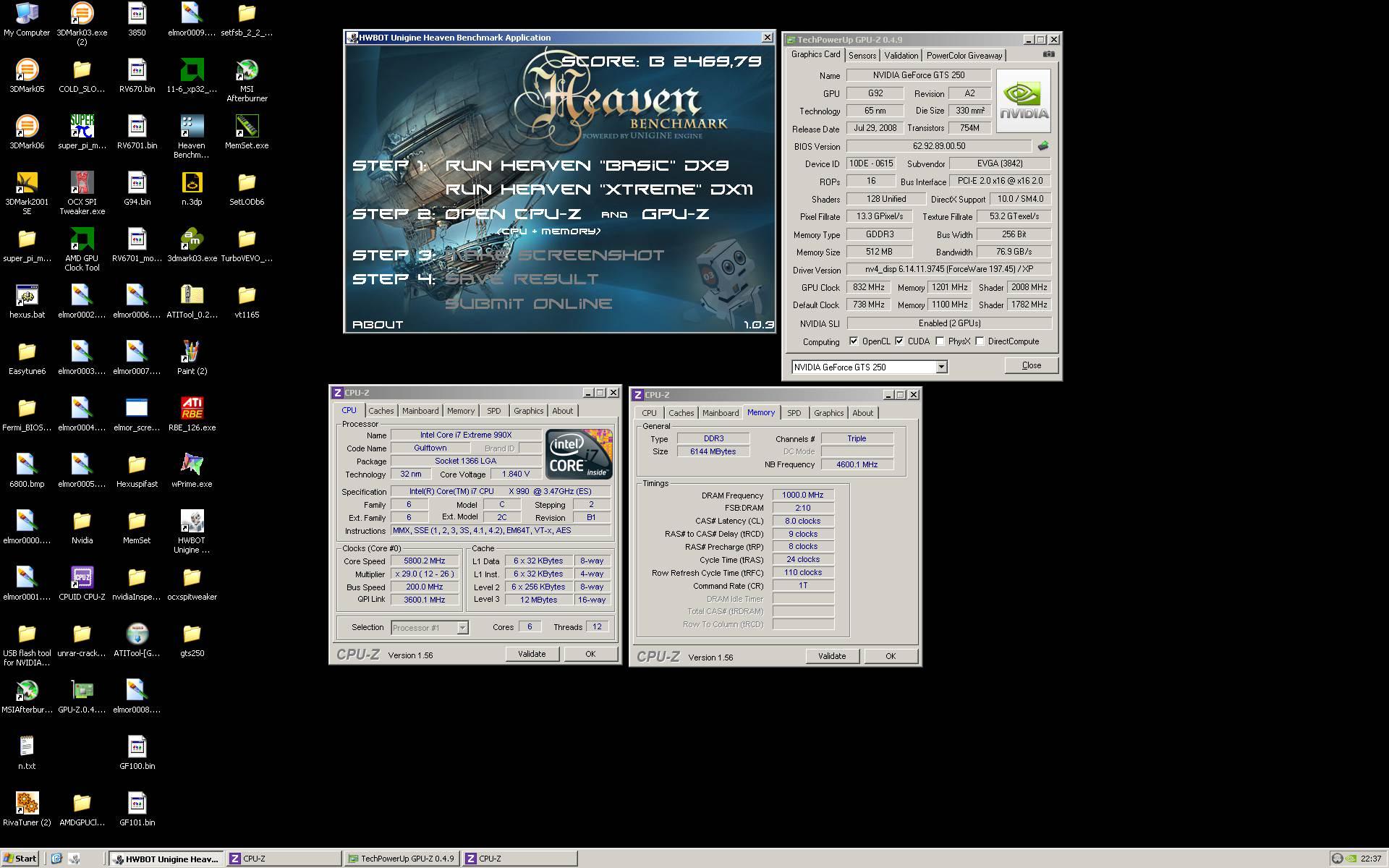This screenshot has height=868, width=1389.
Task: Click the Windows Start button
Action: pos(20,859)
